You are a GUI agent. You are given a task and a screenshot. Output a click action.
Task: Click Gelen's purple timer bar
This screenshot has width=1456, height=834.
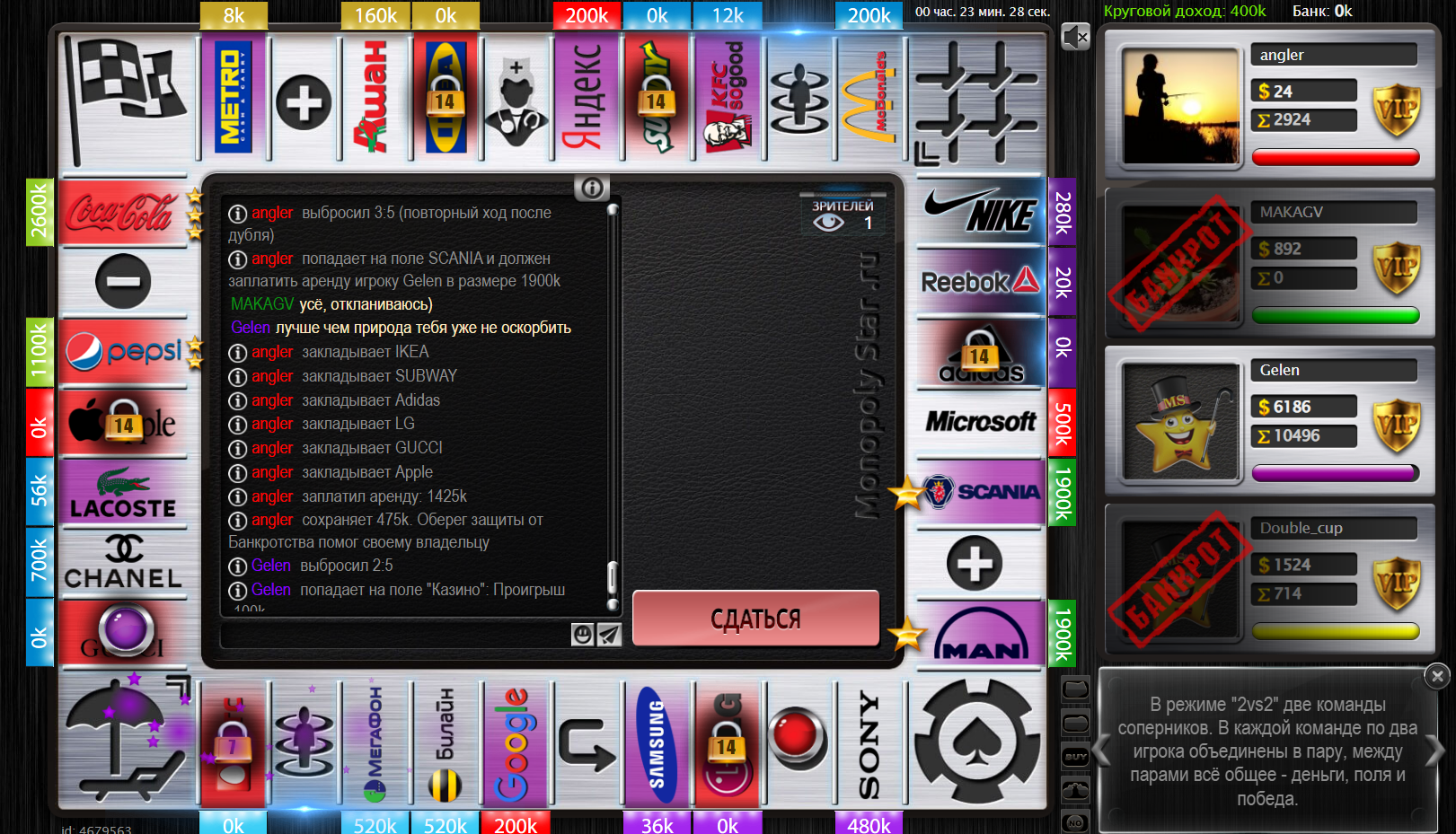(1336, 472)
